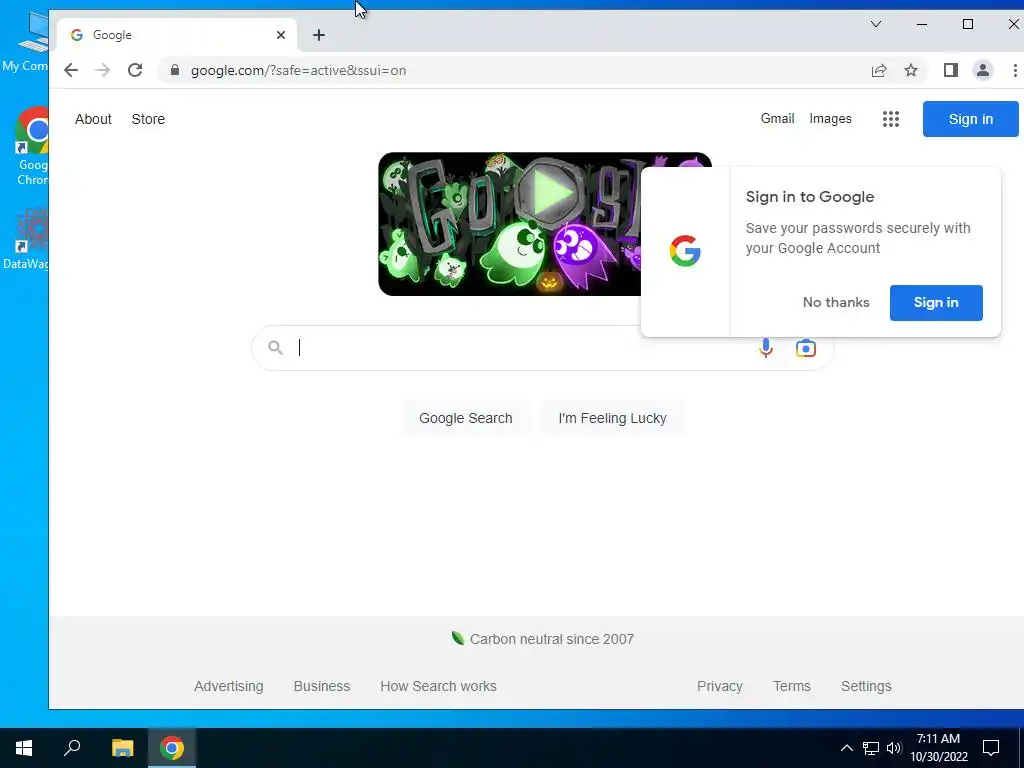Click the Google logo in the sign-in popup
The height and width of the screenshot is (768, 1024).
tap(685, 251)
